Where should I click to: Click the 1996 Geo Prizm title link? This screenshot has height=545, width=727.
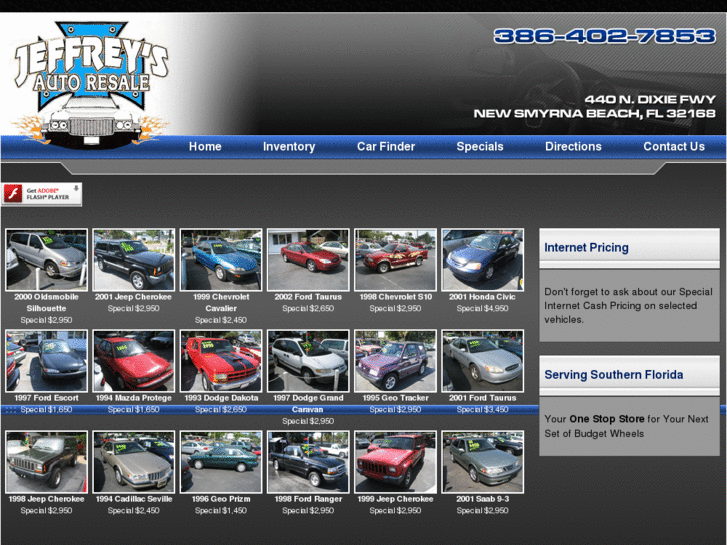click(221, 499)
